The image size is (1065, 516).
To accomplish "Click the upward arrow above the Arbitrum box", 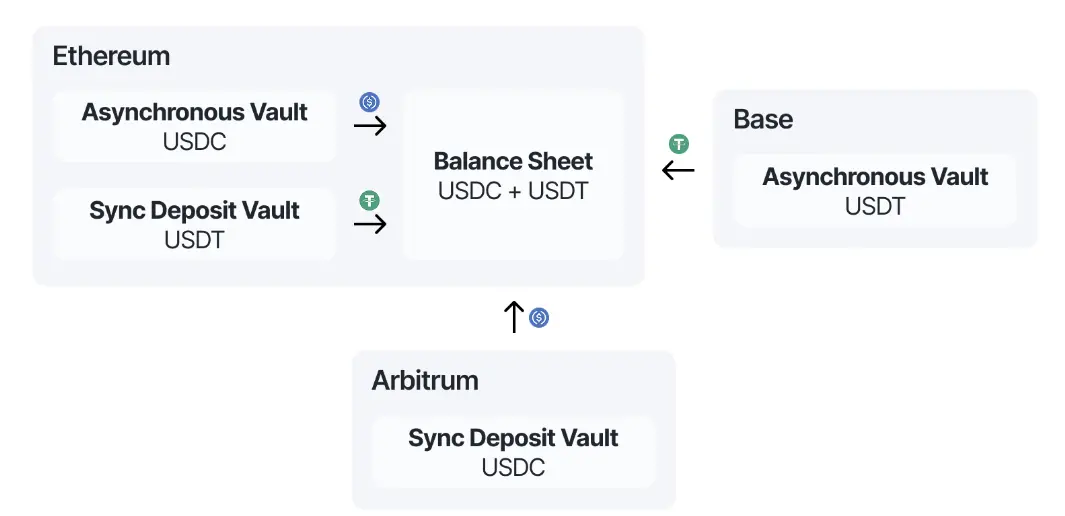I will tap(514, 317).
